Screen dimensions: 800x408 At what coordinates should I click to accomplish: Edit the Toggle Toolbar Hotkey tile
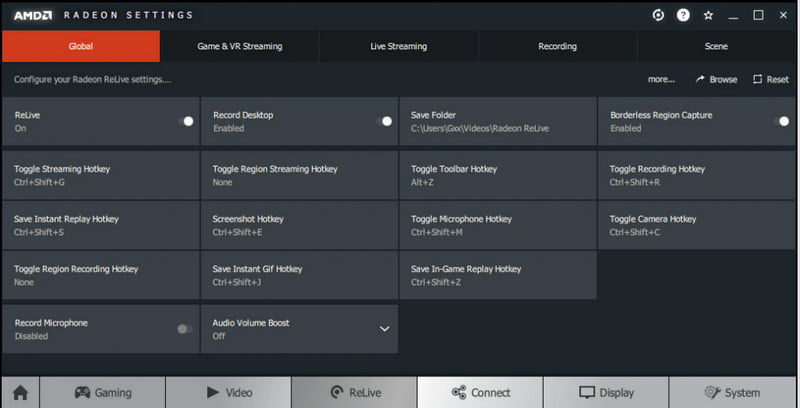tap(497, 175)
